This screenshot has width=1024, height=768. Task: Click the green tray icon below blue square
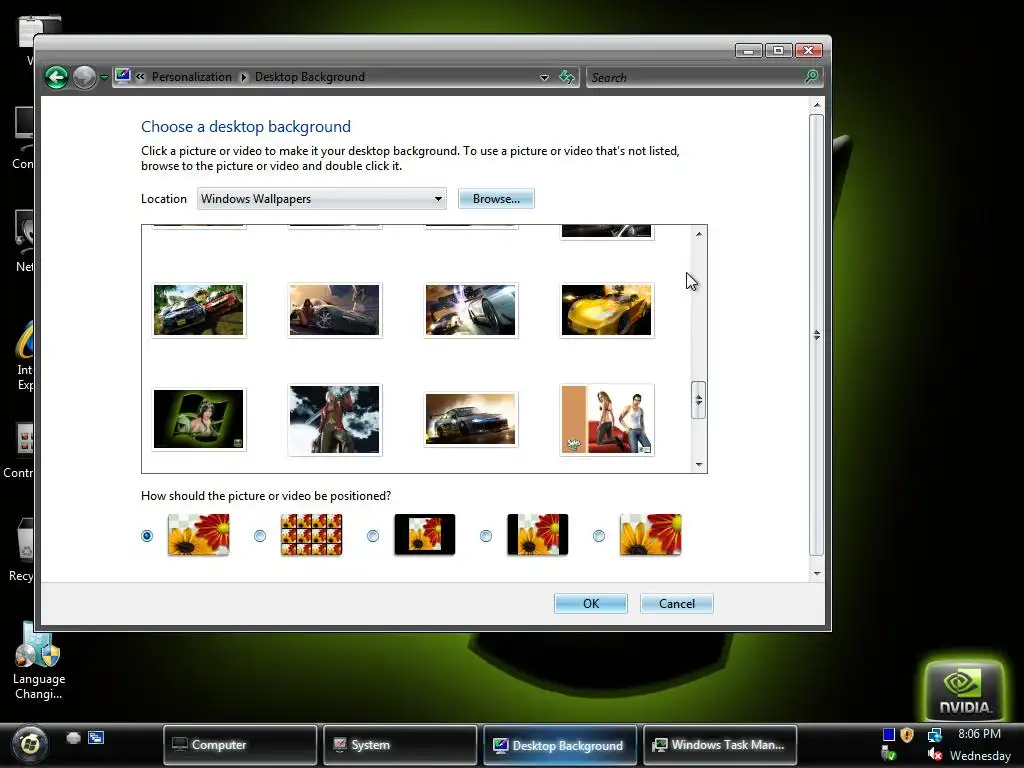click(x=888, y=754)
